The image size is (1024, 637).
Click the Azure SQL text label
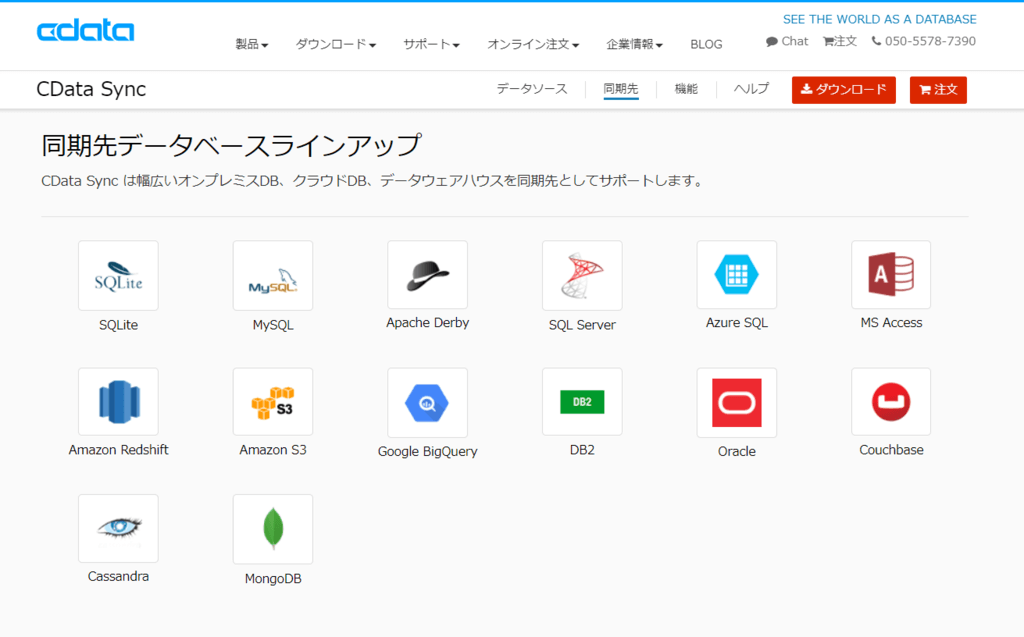pyautogui.click(x=737, y=323)
